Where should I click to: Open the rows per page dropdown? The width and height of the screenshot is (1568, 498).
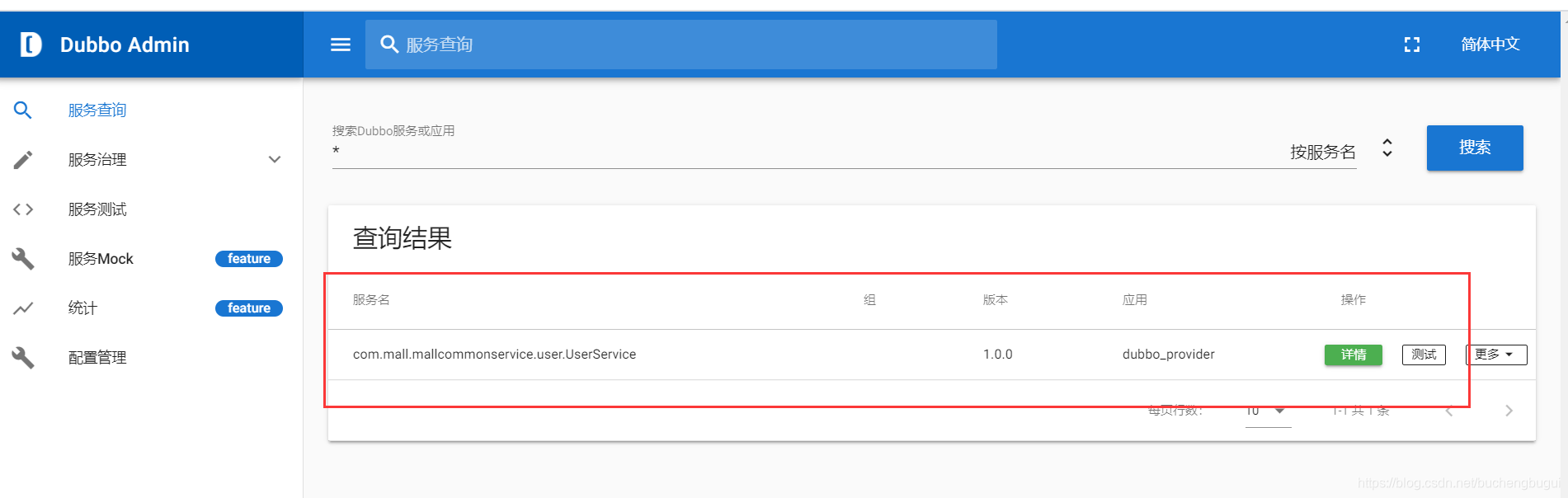point(1268,411)
